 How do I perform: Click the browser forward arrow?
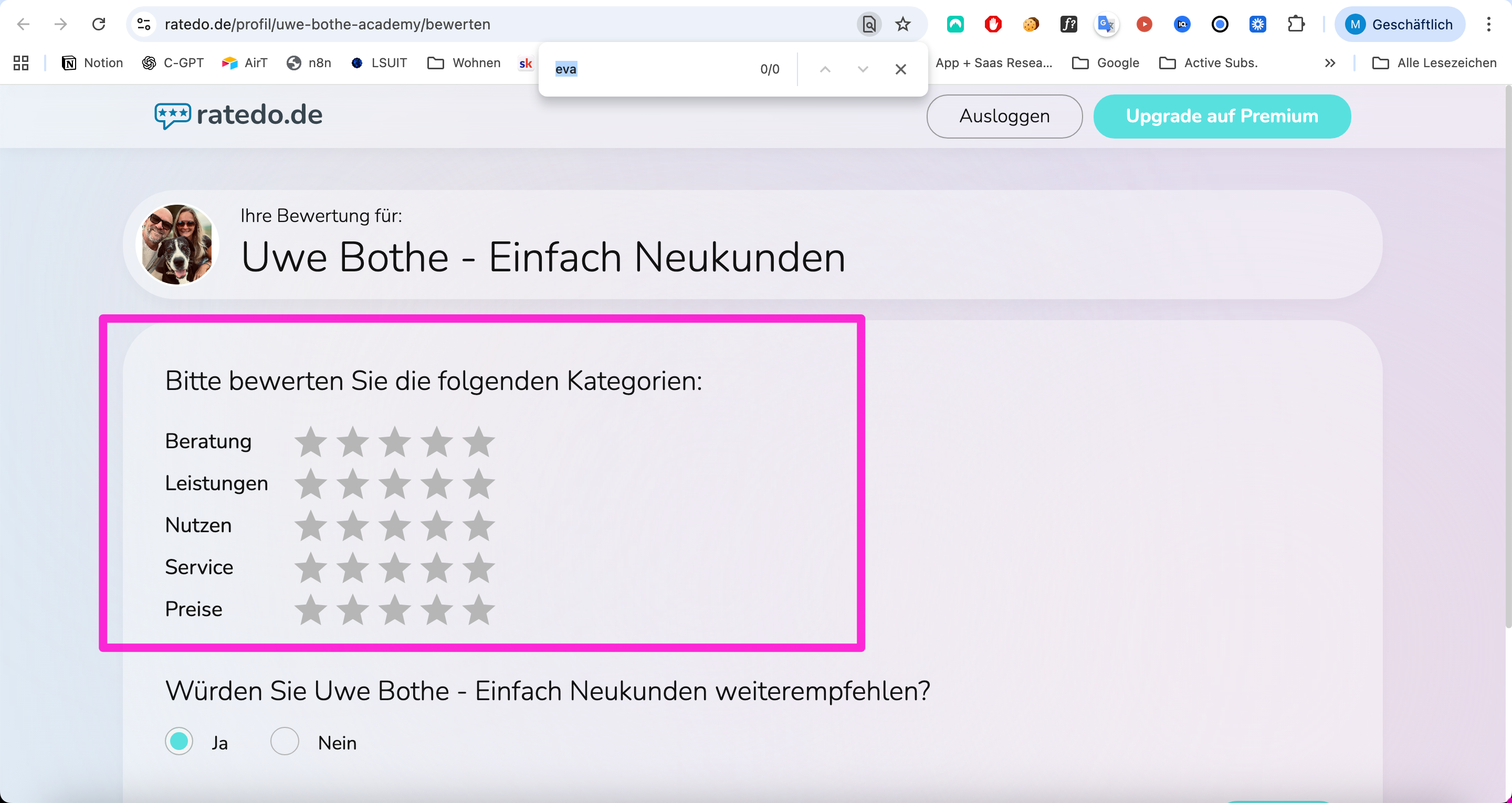(x=60, y=24)
